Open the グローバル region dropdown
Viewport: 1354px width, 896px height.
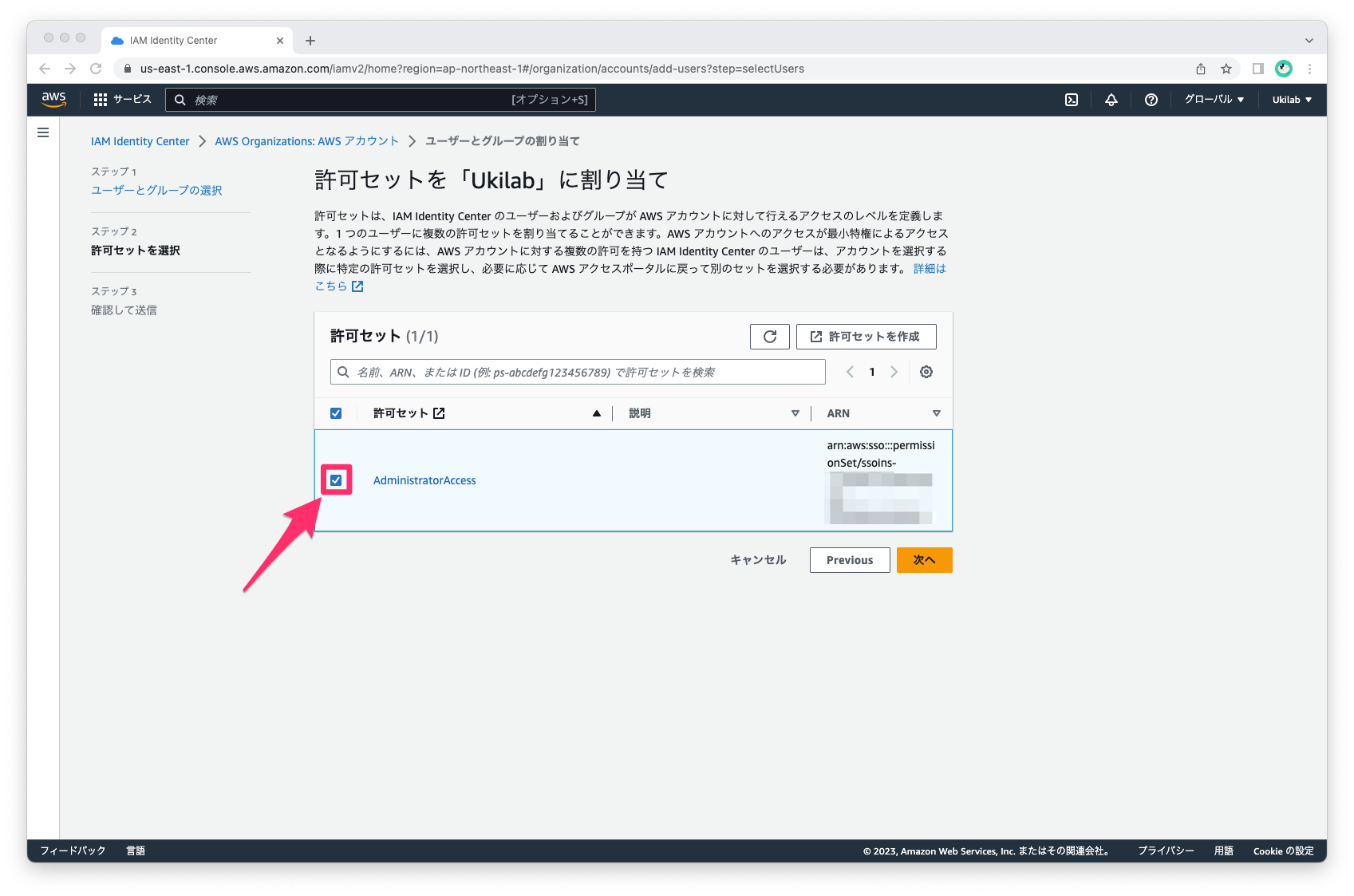[x=1214, y=100]
